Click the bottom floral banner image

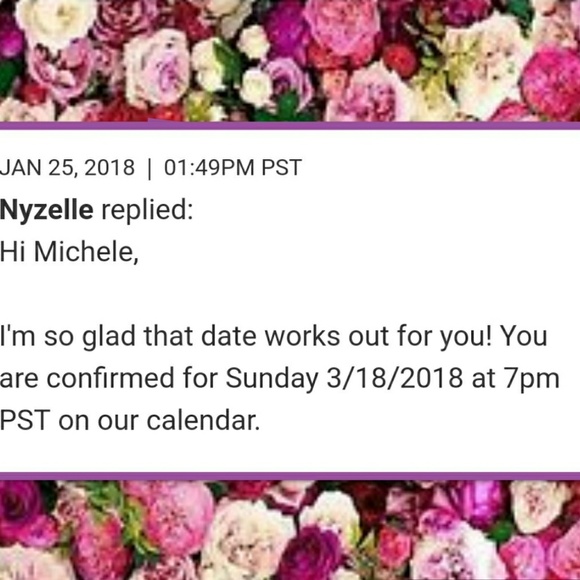(x=290, y=530)
